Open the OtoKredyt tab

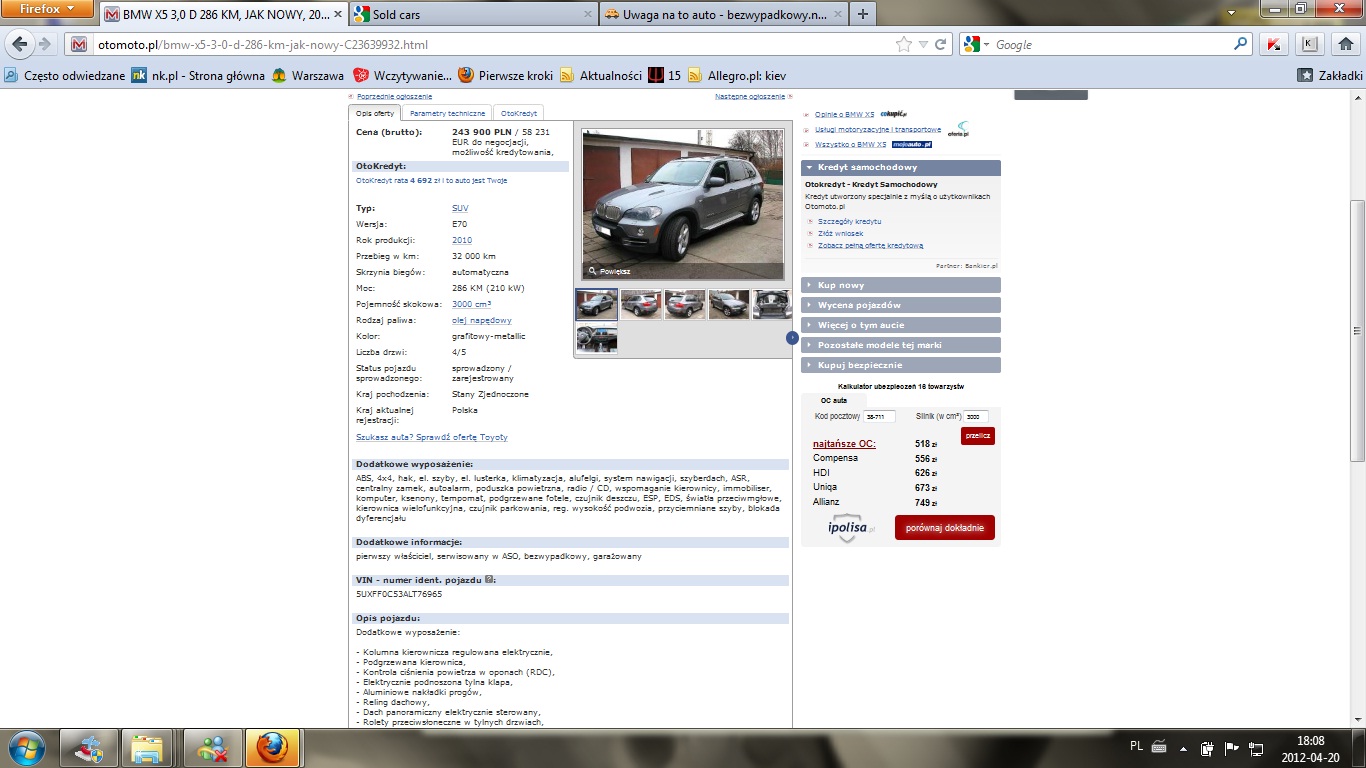(519, 113)
